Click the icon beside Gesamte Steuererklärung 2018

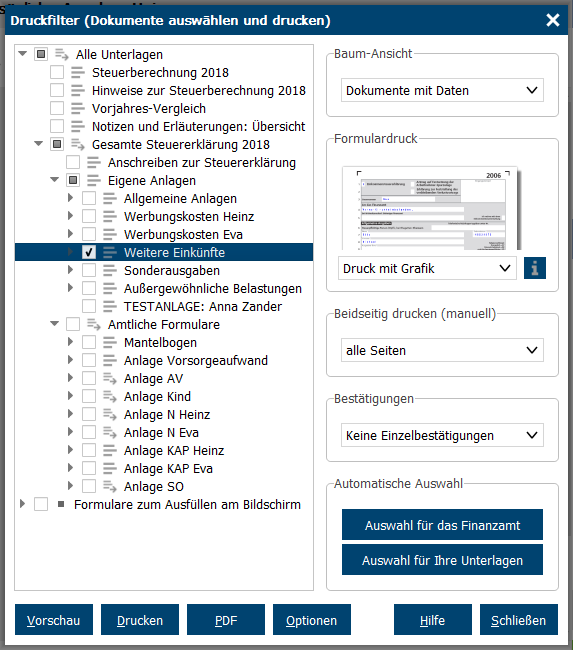pyautogui.click(x=78, y=144)
